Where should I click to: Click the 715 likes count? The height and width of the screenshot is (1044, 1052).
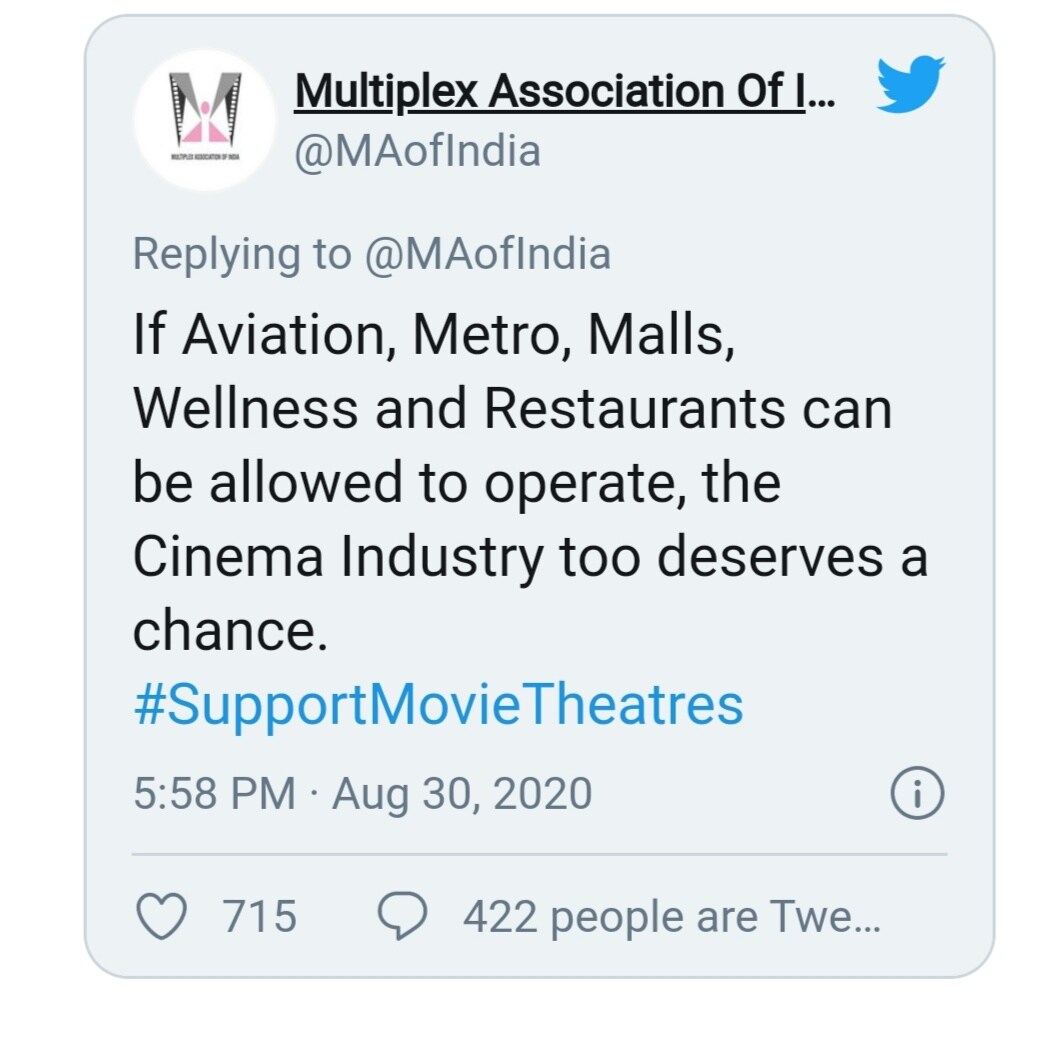pyautogui.click(x=260, y=916)
